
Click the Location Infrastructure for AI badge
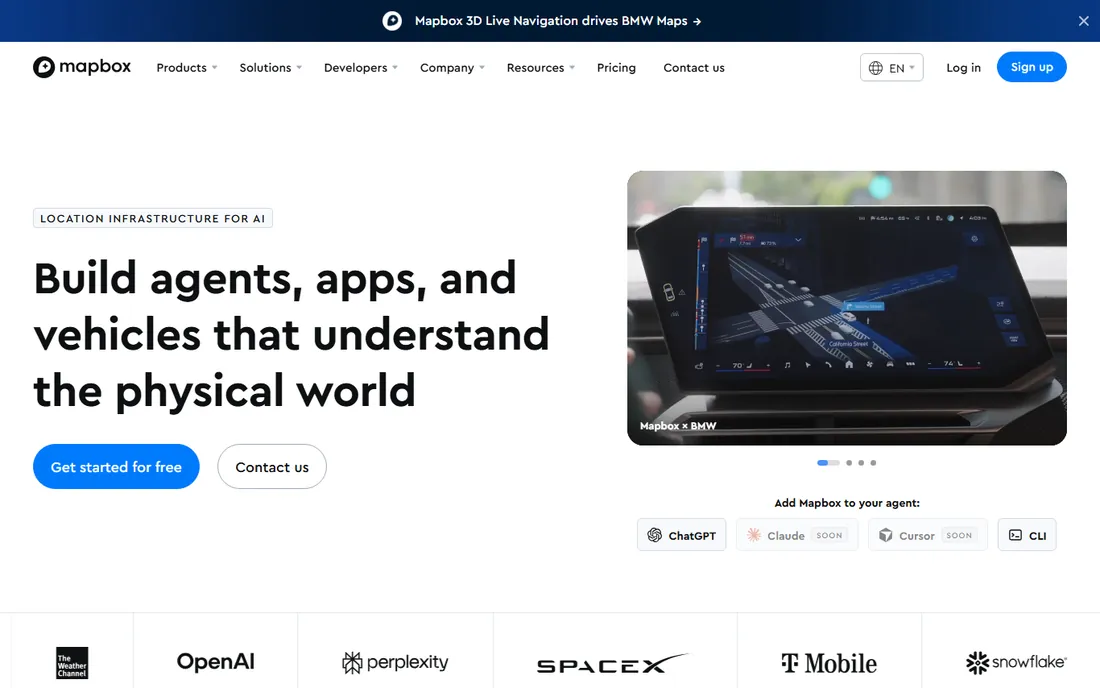coord(153,218)
